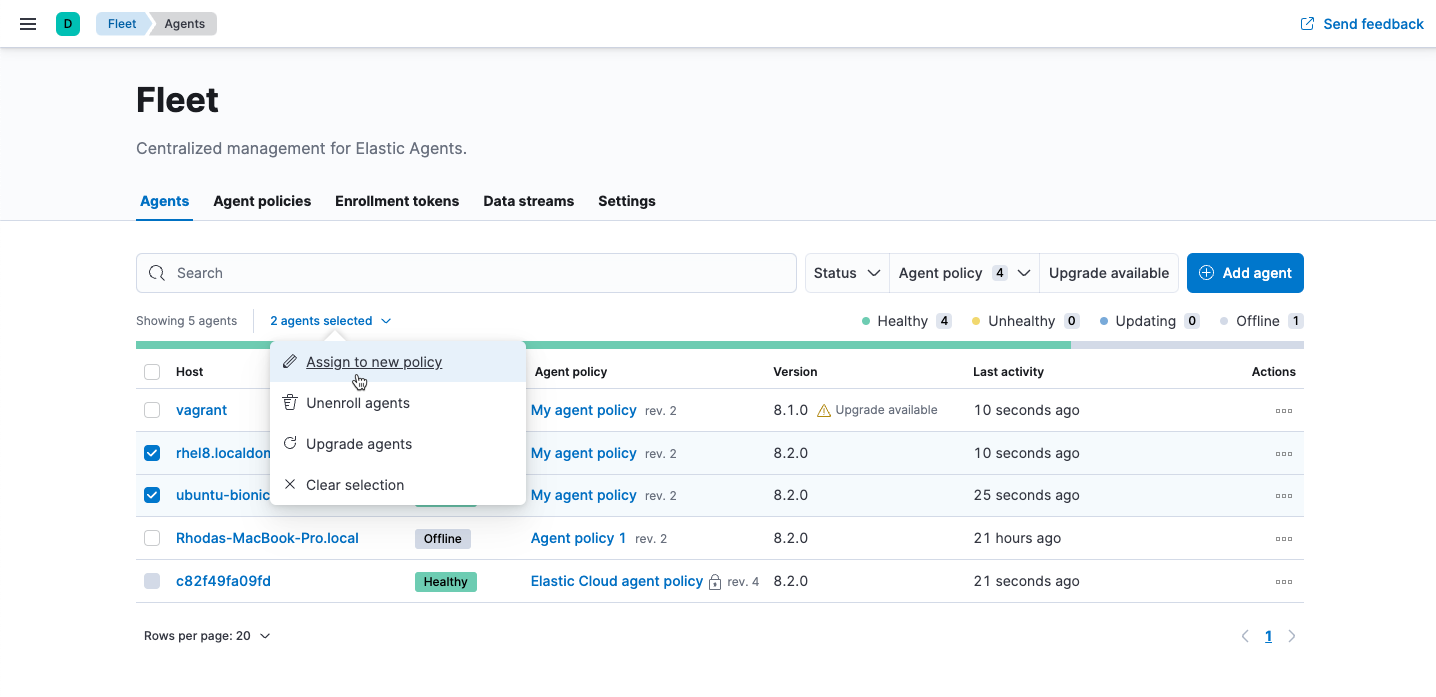The image size is (1436, 697).
Task: Select the checkbox for the vagrant agent
Action: (152, 410)
